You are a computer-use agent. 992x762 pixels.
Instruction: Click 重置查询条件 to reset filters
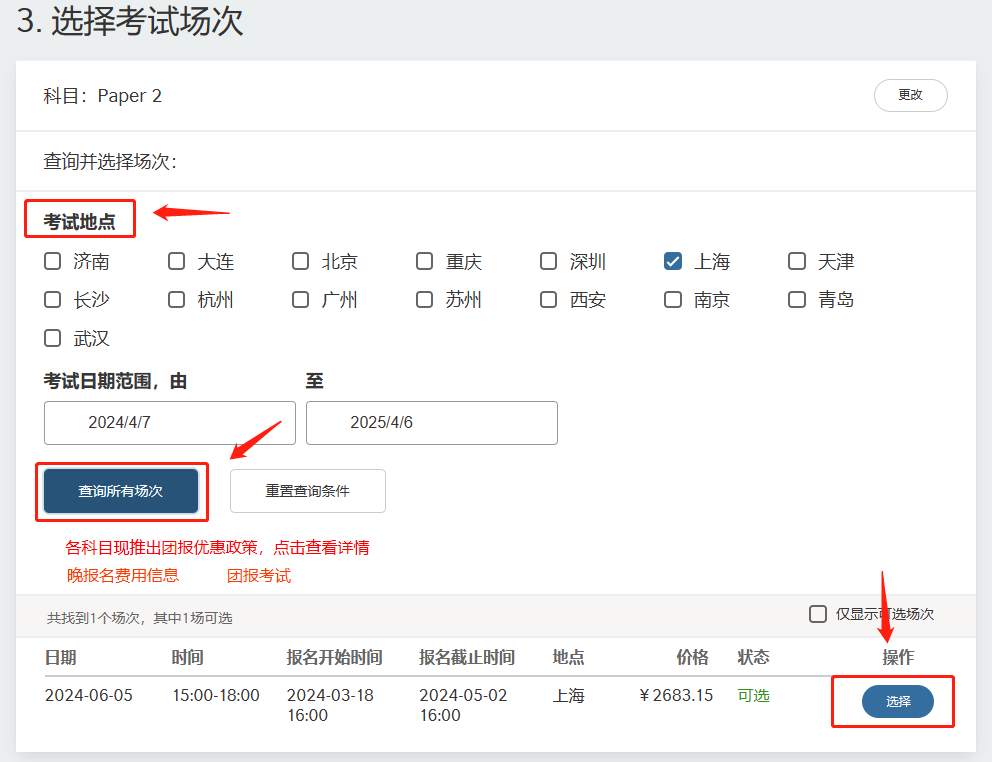click(308, 491)
